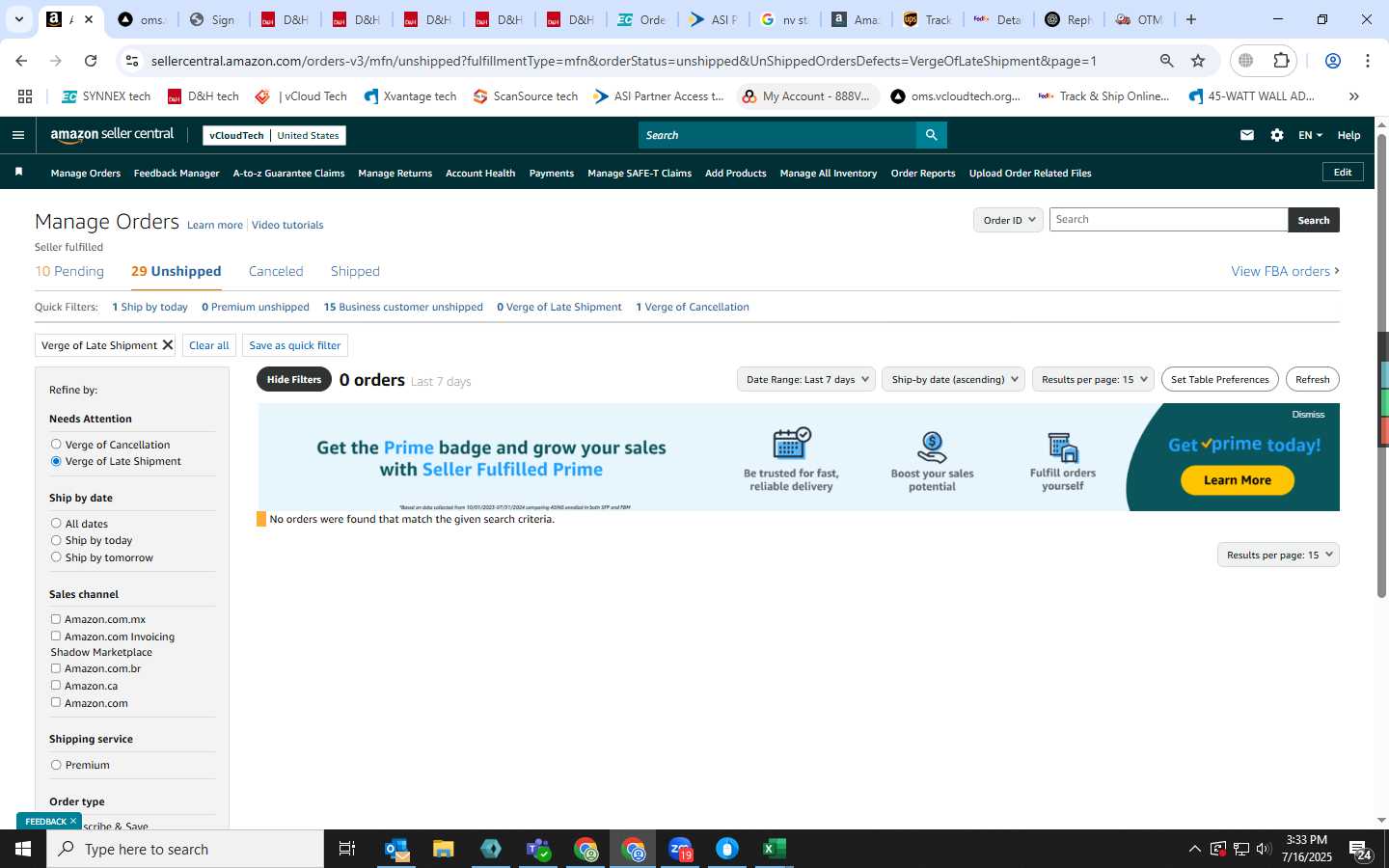Open notification center icon in system tray
This screenshot has height=868, width=1389.
[x=1360, y=850]
